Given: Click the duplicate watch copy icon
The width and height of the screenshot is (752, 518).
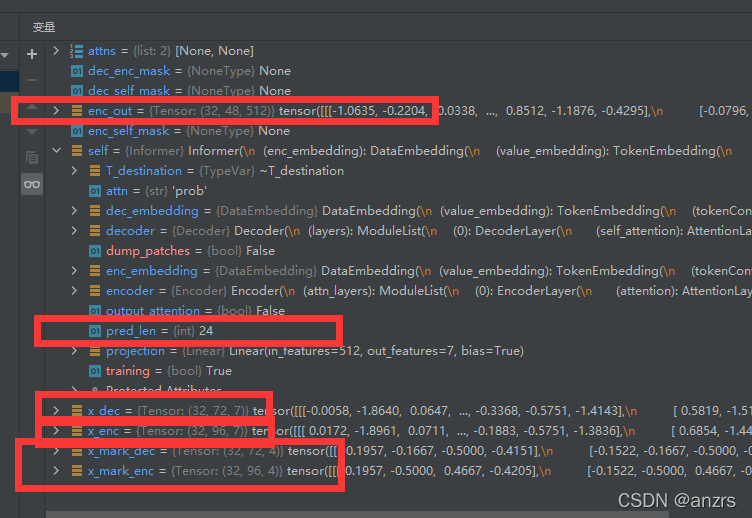Looking at the screenshot, I should pos(32,157).
